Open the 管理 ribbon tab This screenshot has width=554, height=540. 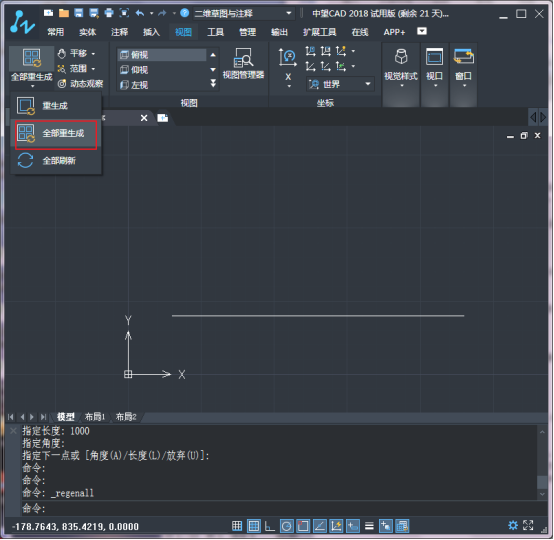point(247,32)
